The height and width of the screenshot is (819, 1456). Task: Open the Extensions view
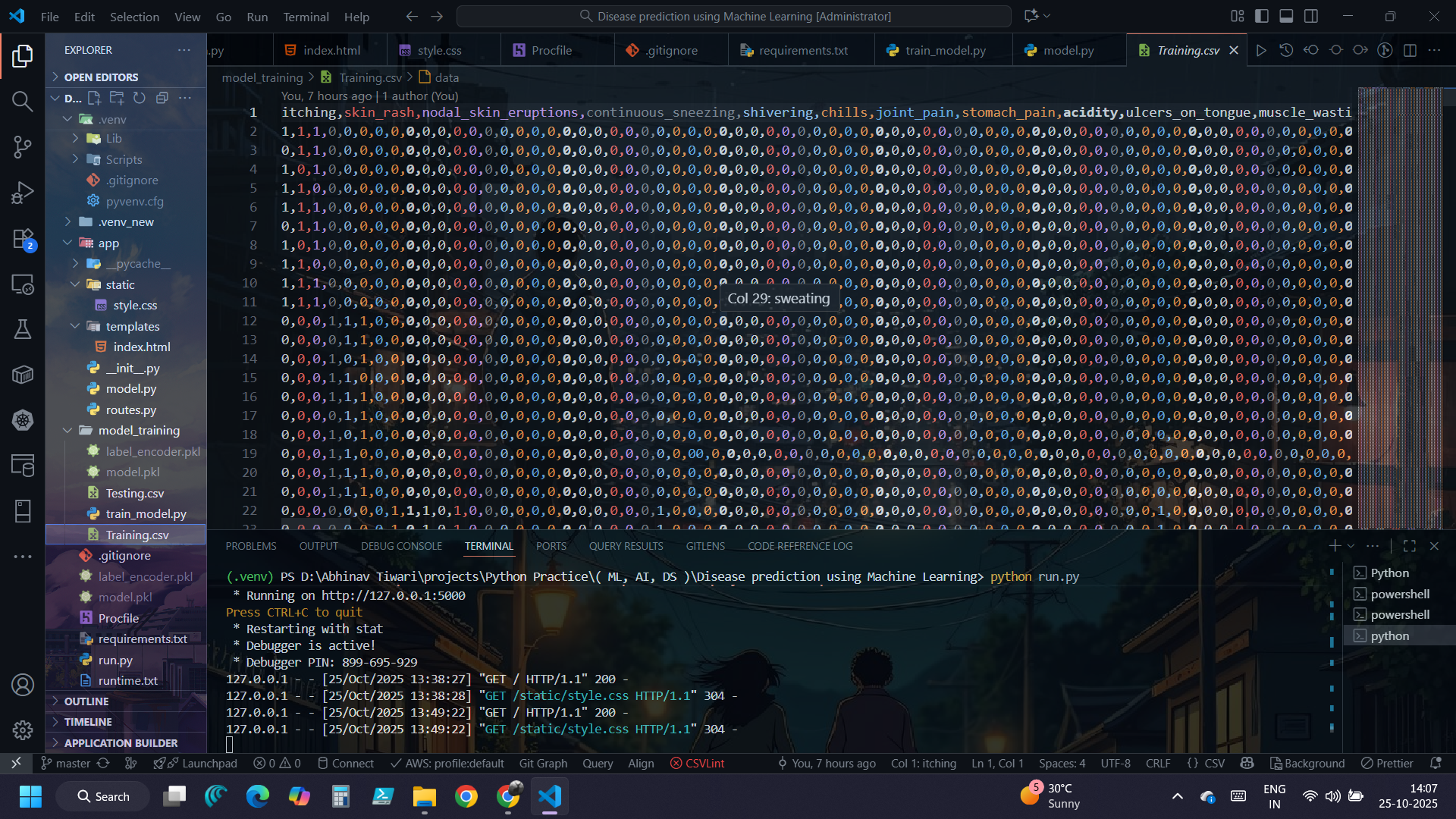point(23,239)
